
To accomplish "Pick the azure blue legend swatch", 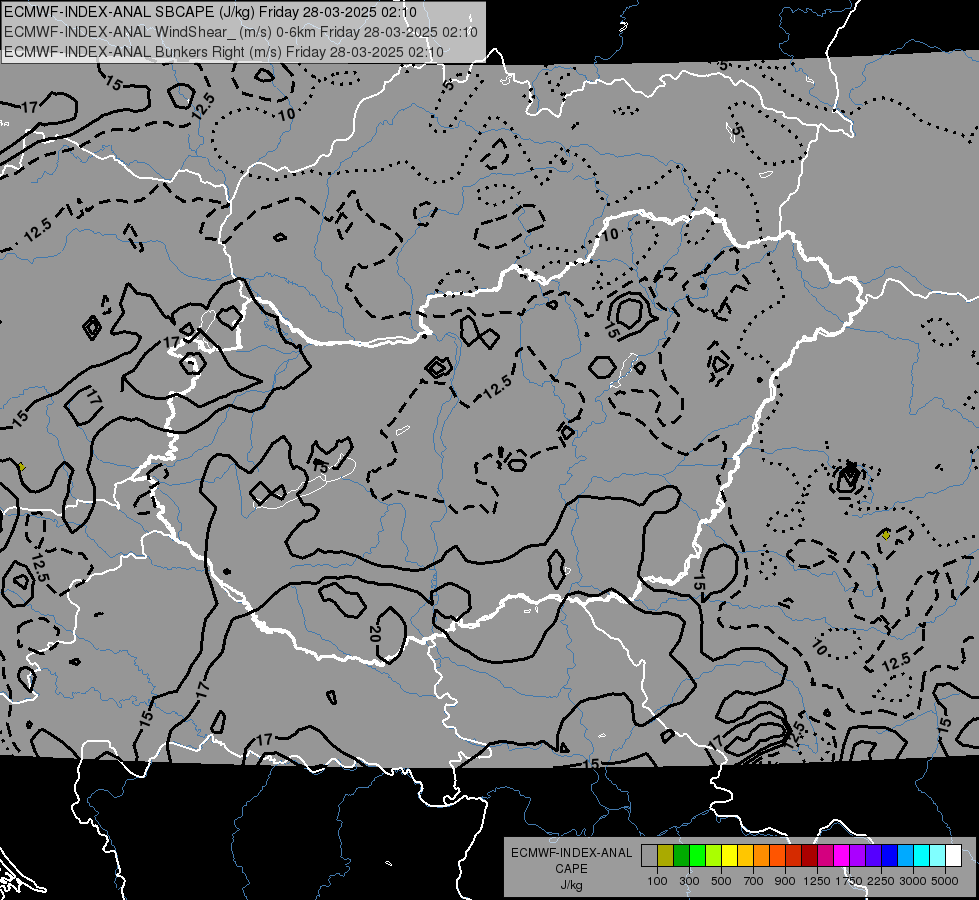I will 906,855.
